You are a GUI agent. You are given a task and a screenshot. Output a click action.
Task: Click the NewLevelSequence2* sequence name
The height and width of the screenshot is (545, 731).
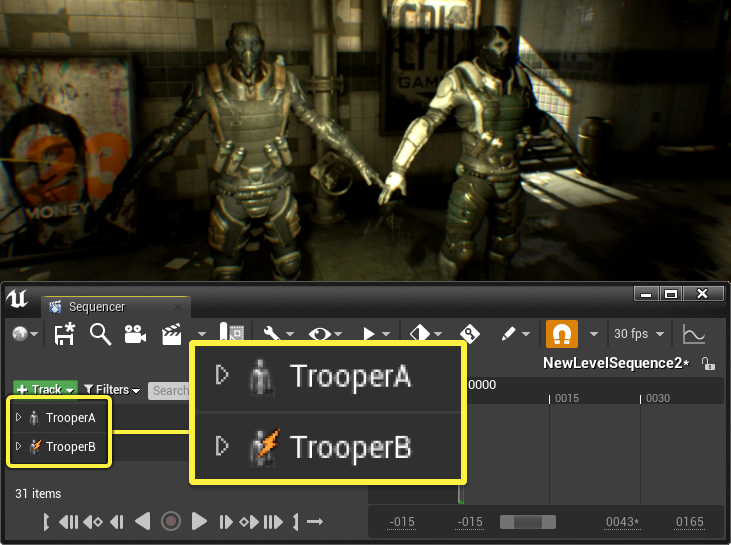click(616, 363)
